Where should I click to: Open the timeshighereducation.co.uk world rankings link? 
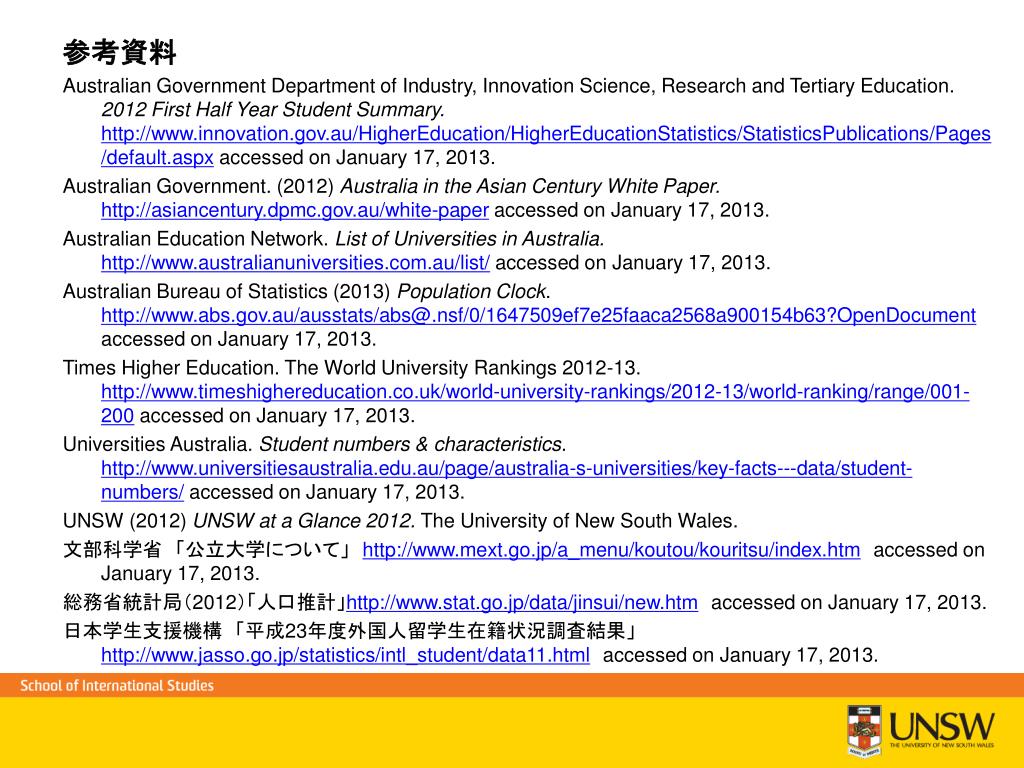pyautogui.click(x=536, y=392)
